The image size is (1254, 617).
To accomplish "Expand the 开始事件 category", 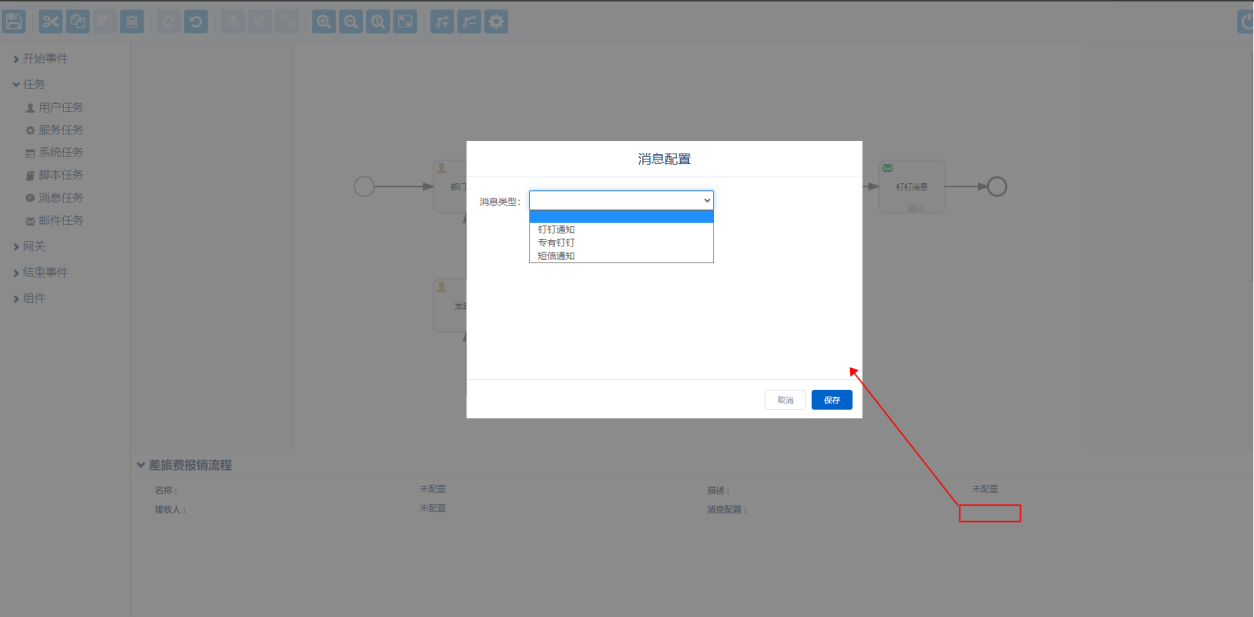I will (45, 59).
